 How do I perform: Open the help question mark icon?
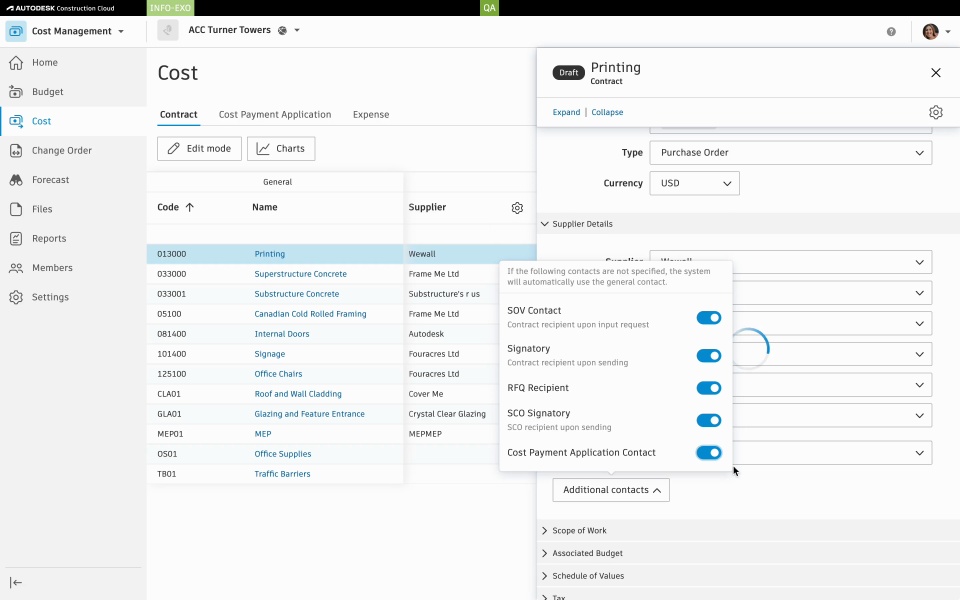pyautogui.click(x=891, y=31)
